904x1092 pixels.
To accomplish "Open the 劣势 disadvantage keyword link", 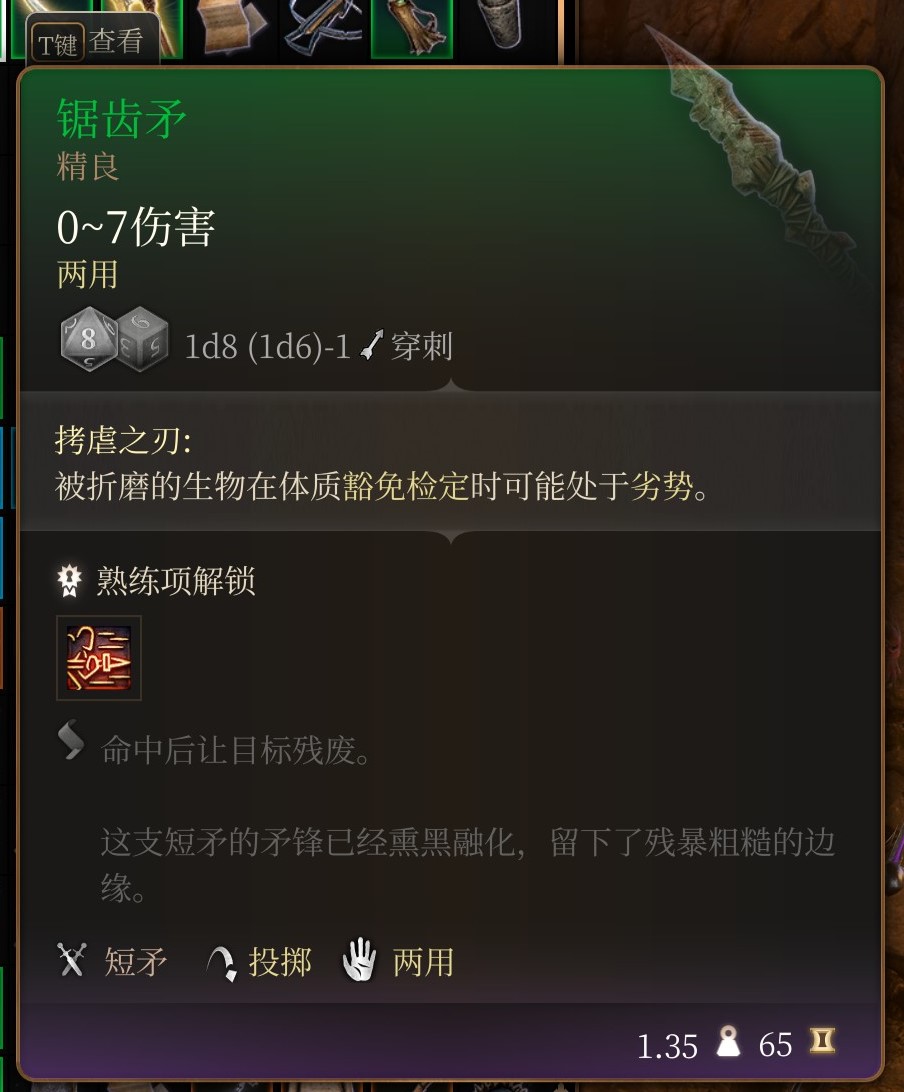I will tap(662, 485).
